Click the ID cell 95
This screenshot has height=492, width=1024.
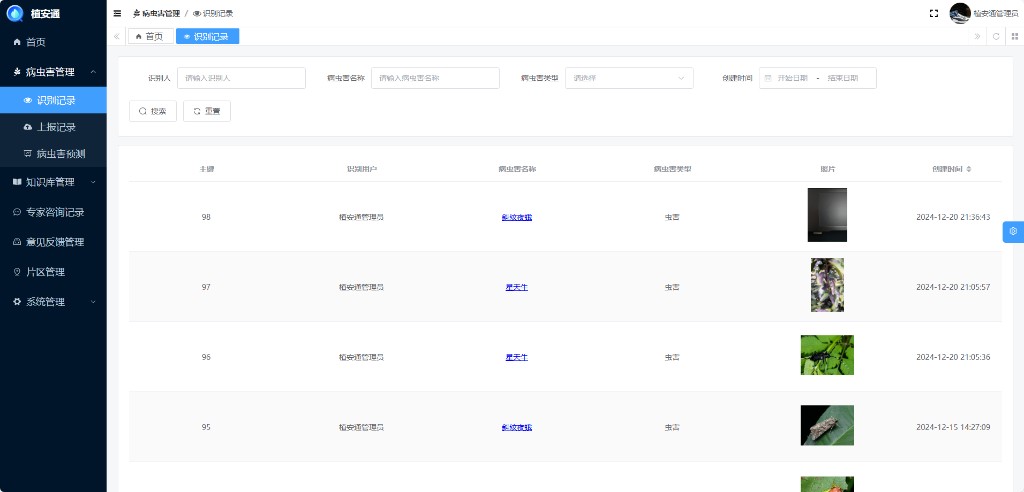point(206,427)
